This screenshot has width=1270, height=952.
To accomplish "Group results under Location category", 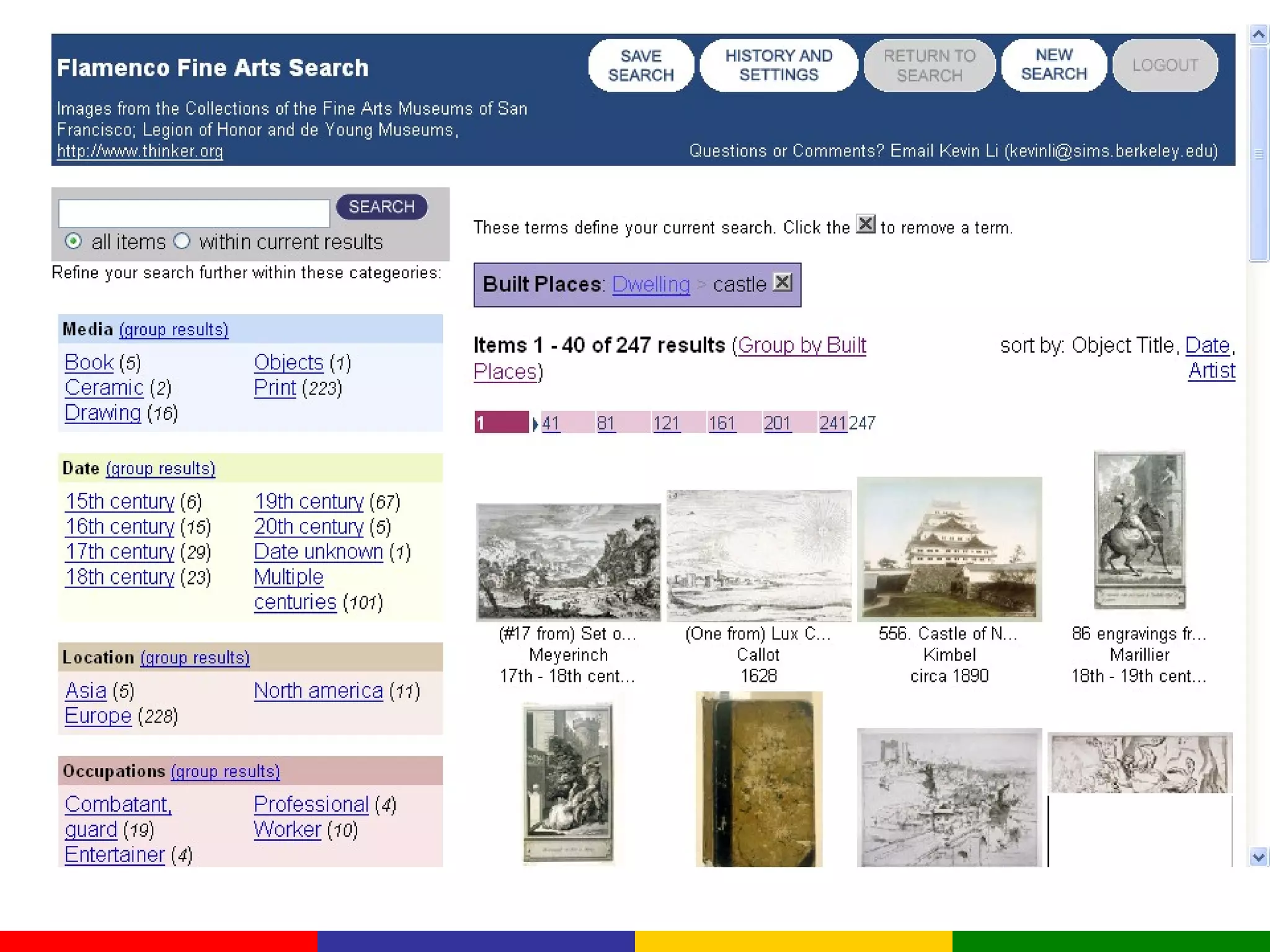I will (195, 658).
